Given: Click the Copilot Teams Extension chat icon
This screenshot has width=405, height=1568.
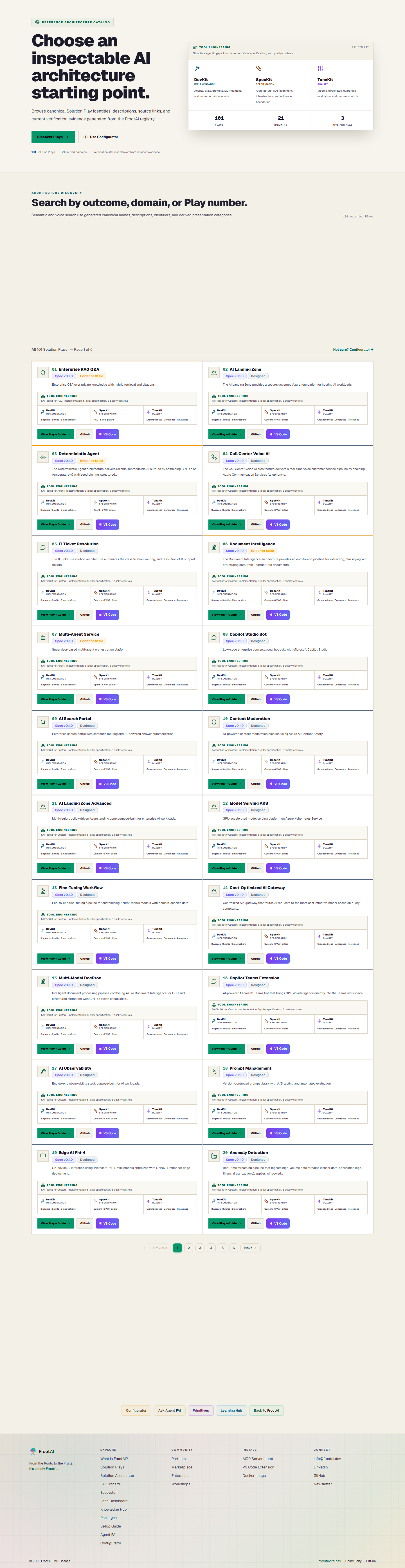Looking at the screenshot, I should pyautogui.click(x=214, y=981).
